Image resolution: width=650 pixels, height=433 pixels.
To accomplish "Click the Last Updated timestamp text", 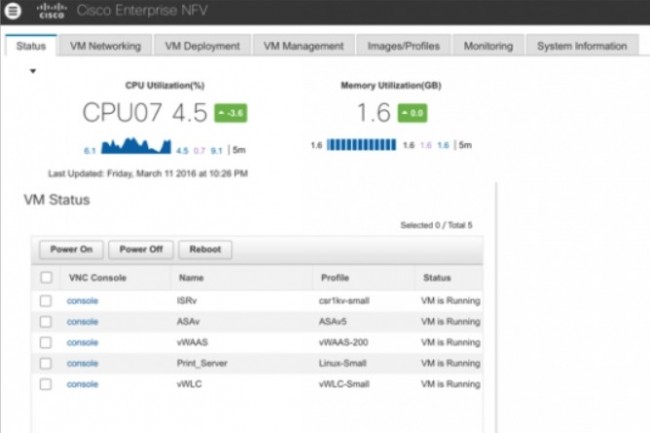I will tap(148, 173).
